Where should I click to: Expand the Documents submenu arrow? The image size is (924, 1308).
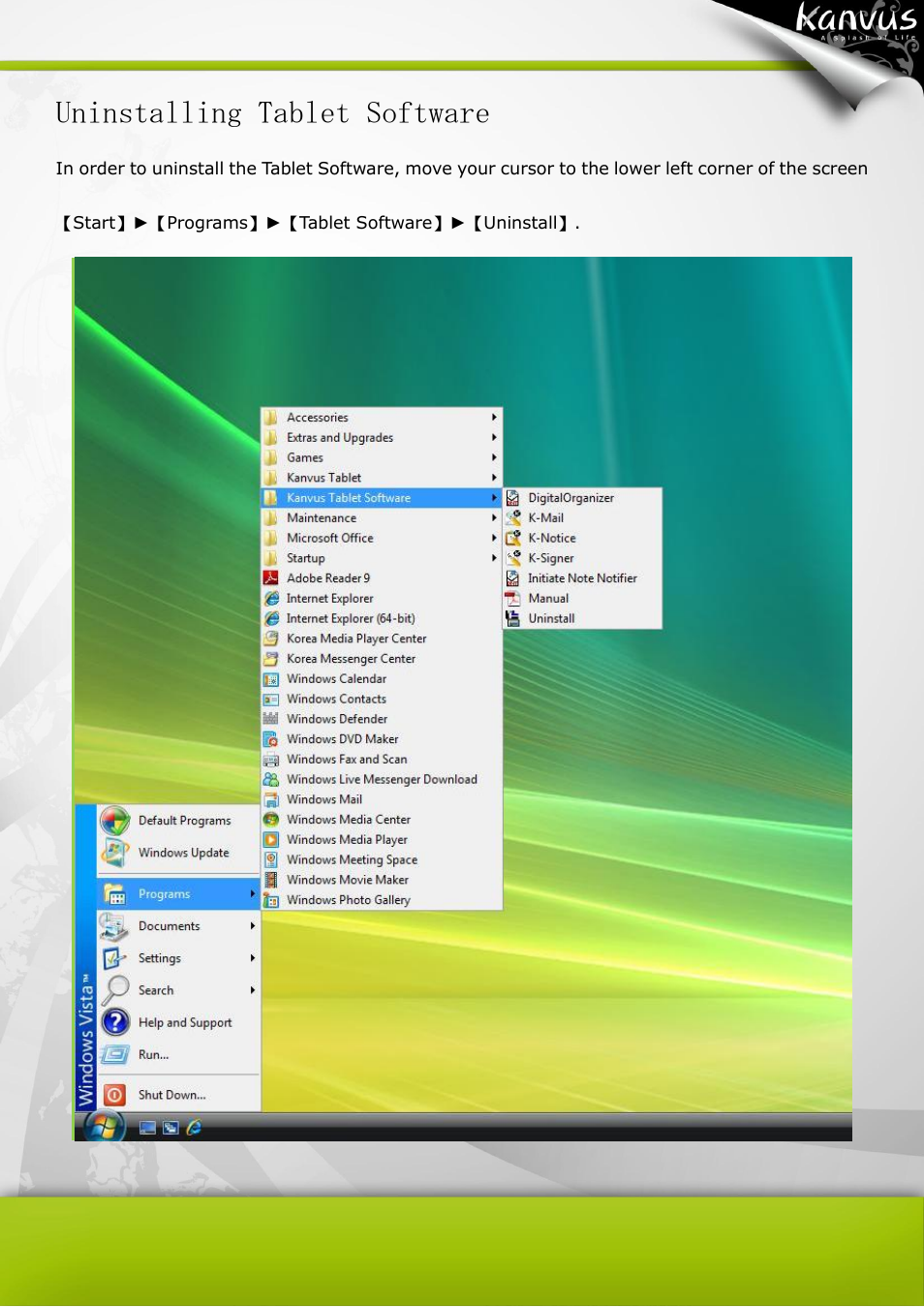tap(253, 926)
